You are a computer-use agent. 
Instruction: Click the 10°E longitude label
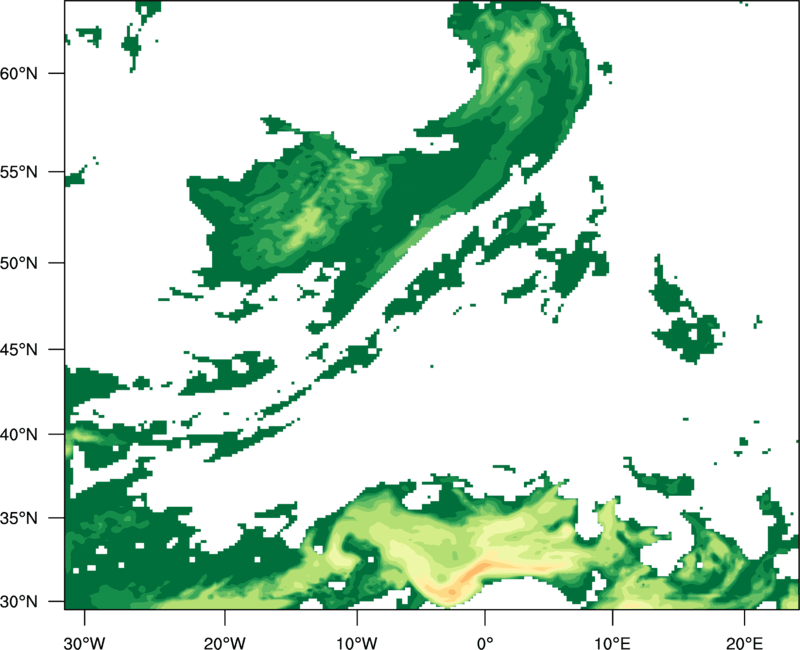(612, 643)
